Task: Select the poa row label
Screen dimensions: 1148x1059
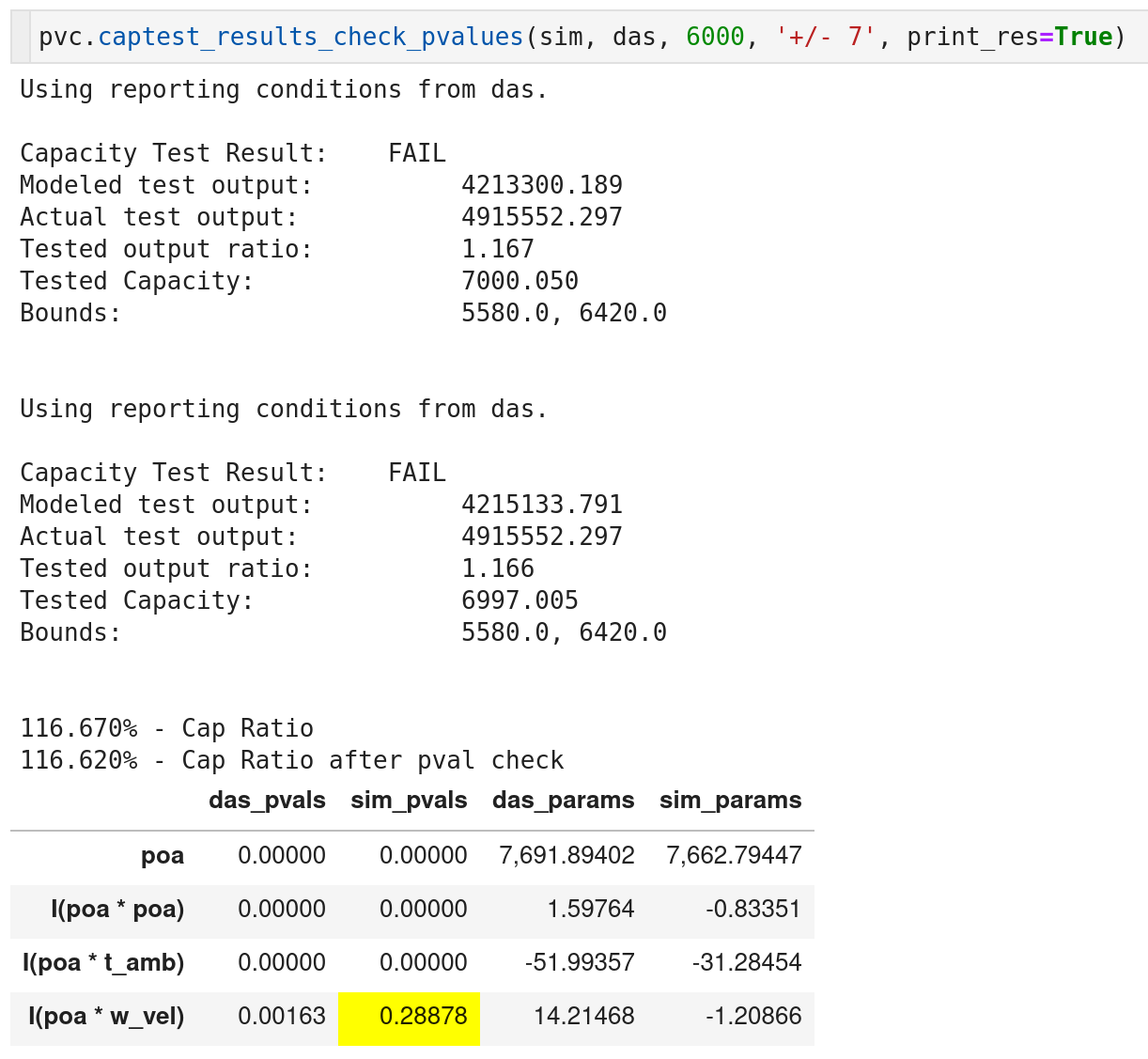Action: [163, 856]
